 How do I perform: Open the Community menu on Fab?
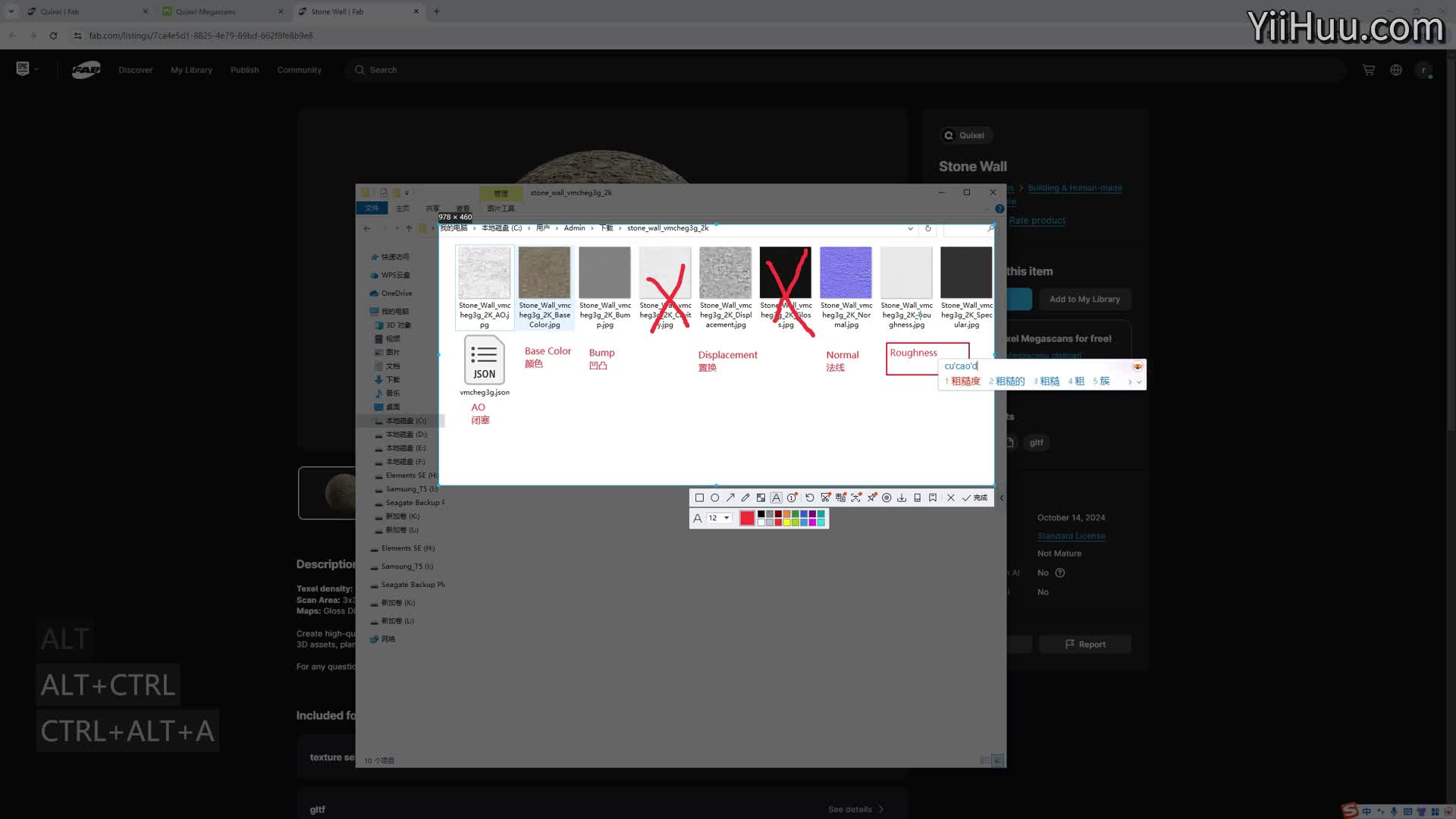point(299,70)
